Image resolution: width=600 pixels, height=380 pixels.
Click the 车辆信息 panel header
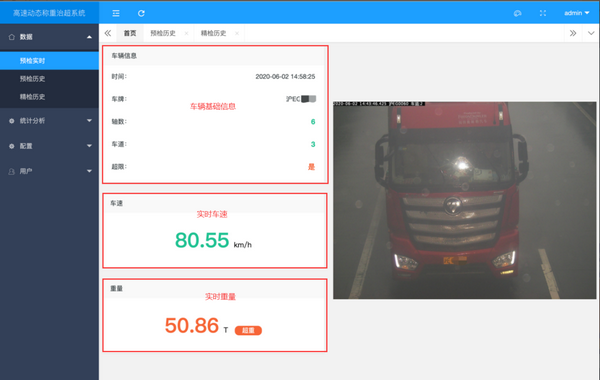[x=214, y=56]
